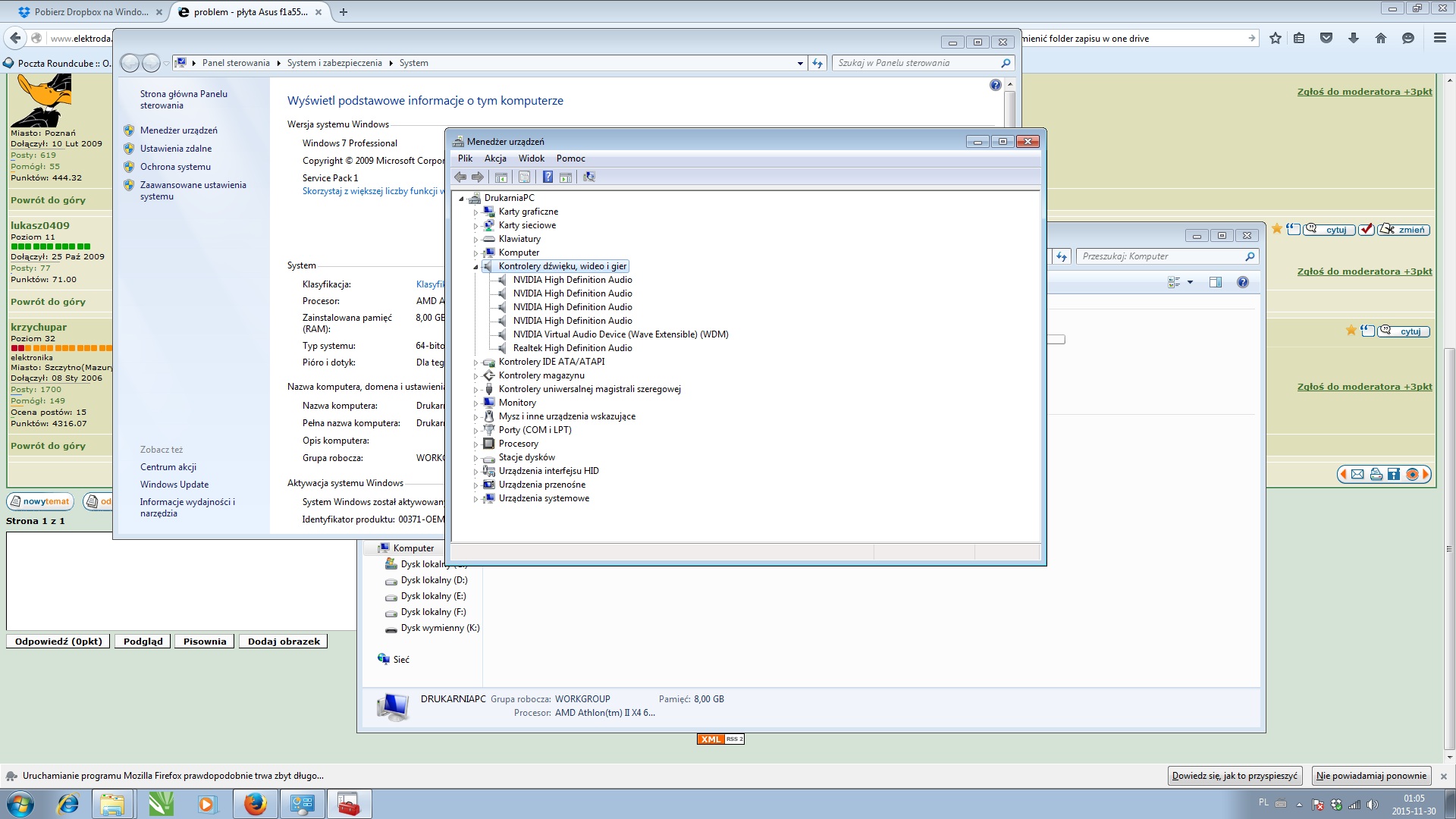Image resolution: width=1456 pixels, height=819 pixels.
Task: Expand Kontrolery IDE ATA/ATAPI node
Action: [475, 362]
